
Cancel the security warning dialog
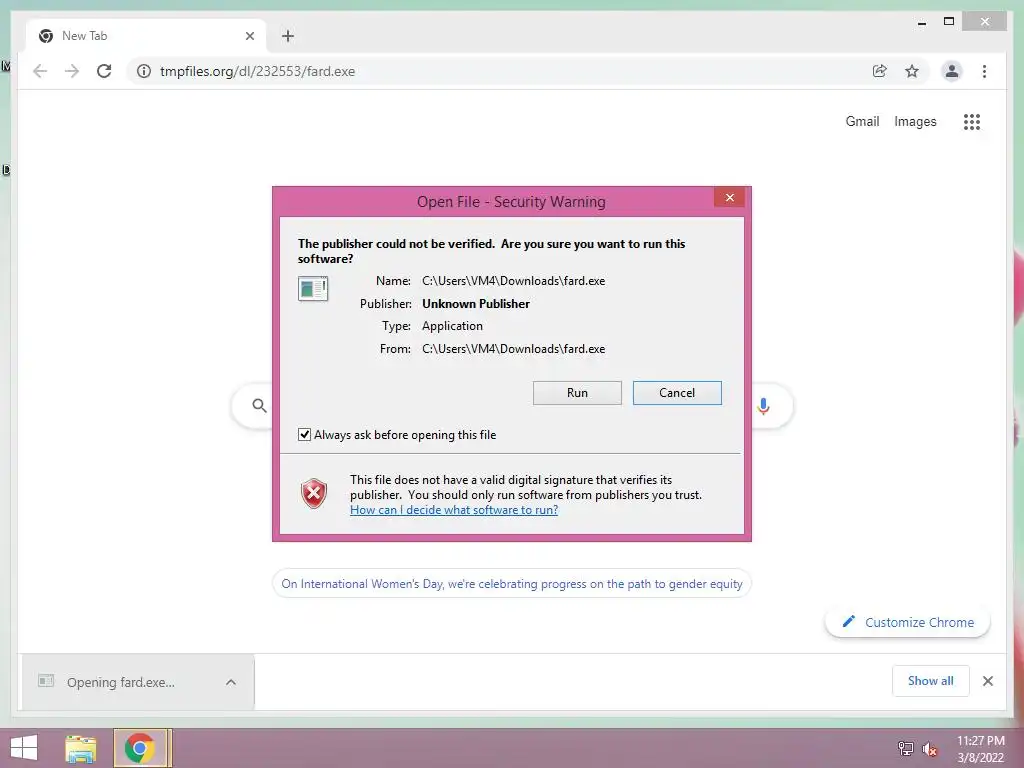[677, 392]
